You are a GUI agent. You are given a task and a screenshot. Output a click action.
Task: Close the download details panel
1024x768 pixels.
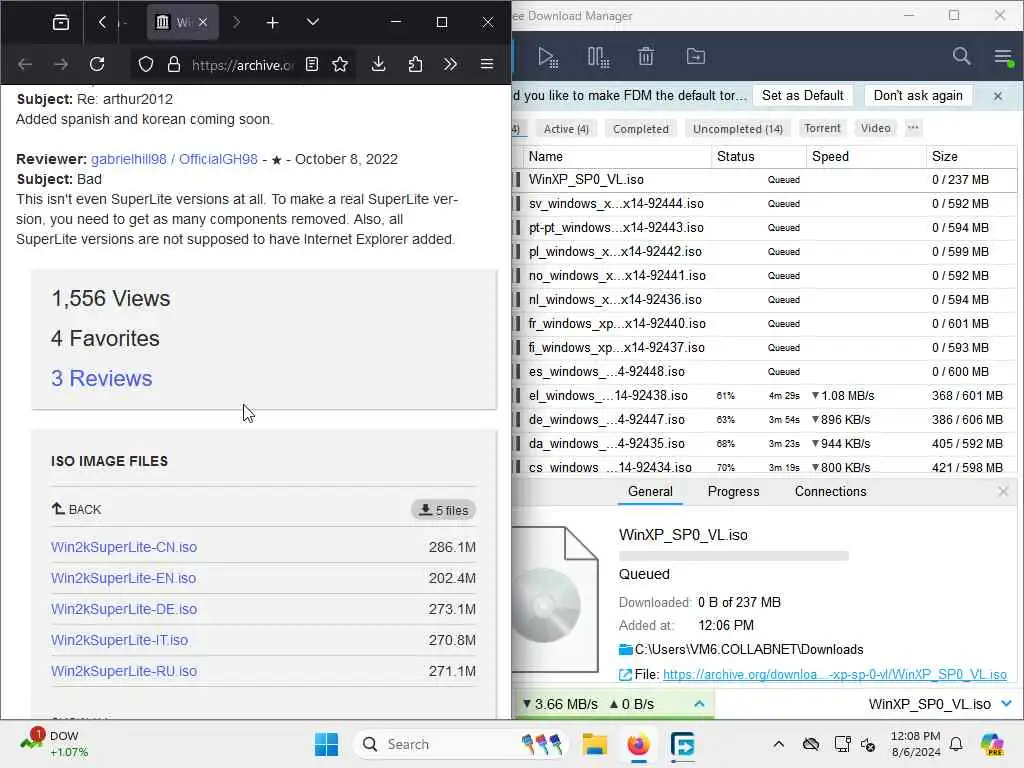(x=1003, y=491)
